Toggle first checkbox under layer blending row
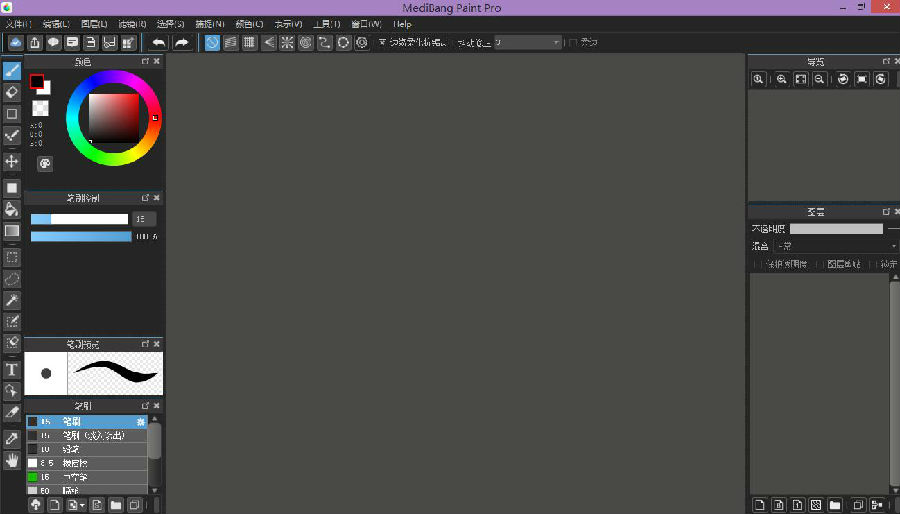The width and height of the screenshot is (900, 514). (x=757, y=264)
